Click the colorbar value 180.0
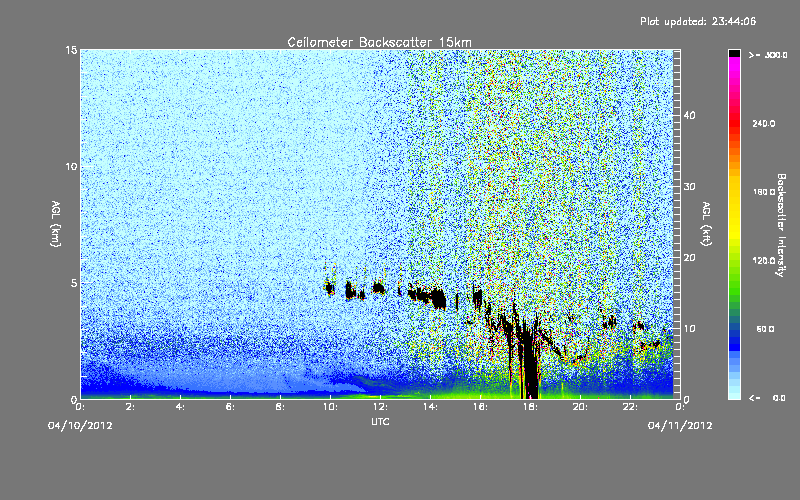This screenshot has height=500, width=800. [764, 192]
